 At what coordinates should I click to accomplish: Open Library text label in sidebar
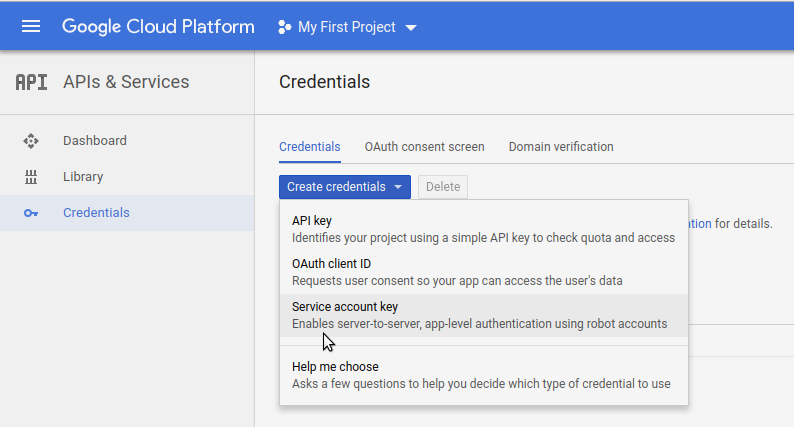83,177
